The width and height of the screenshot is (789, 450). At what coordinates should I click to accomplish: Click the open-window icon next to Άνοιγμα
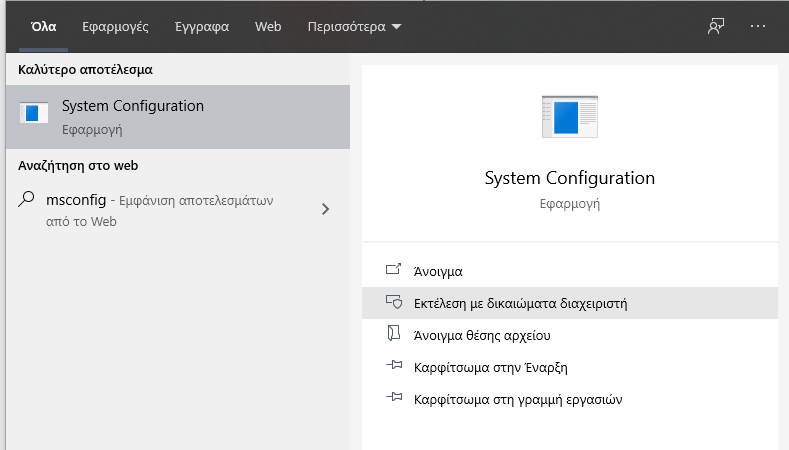[x=393, y=269]
